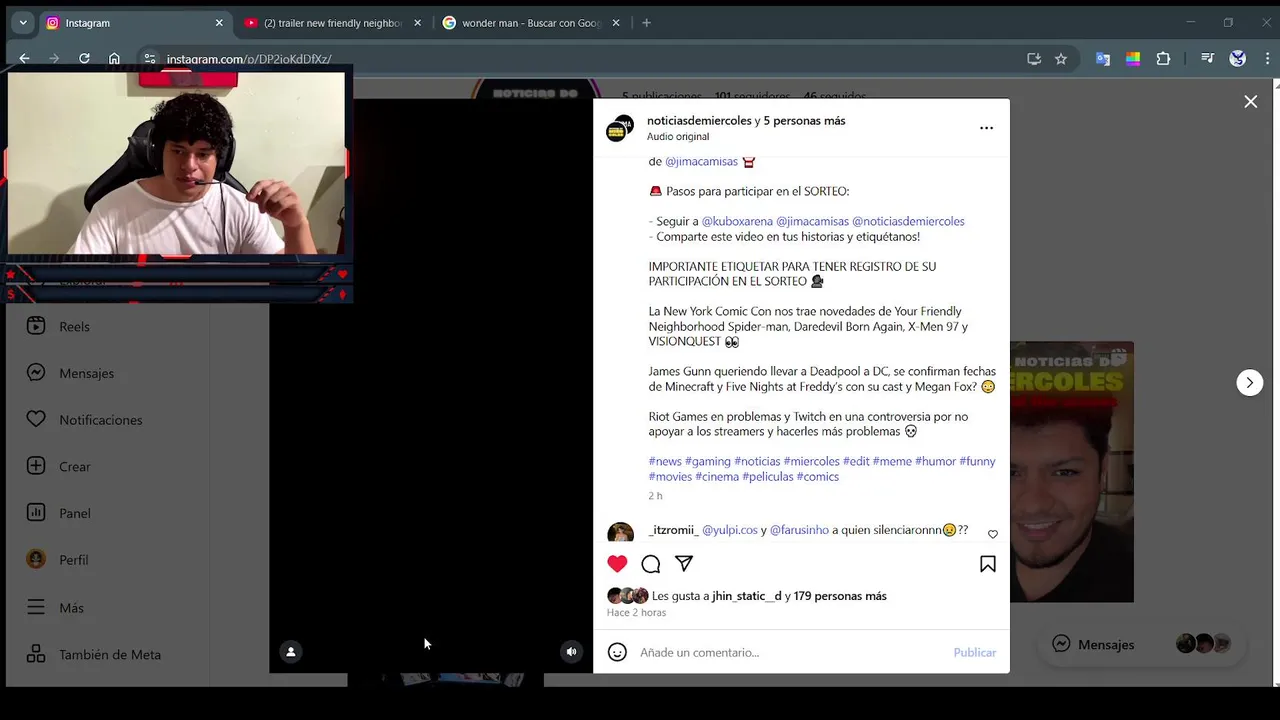
Task: Click the También de Meta icon
Action: [x=36, y=654]
